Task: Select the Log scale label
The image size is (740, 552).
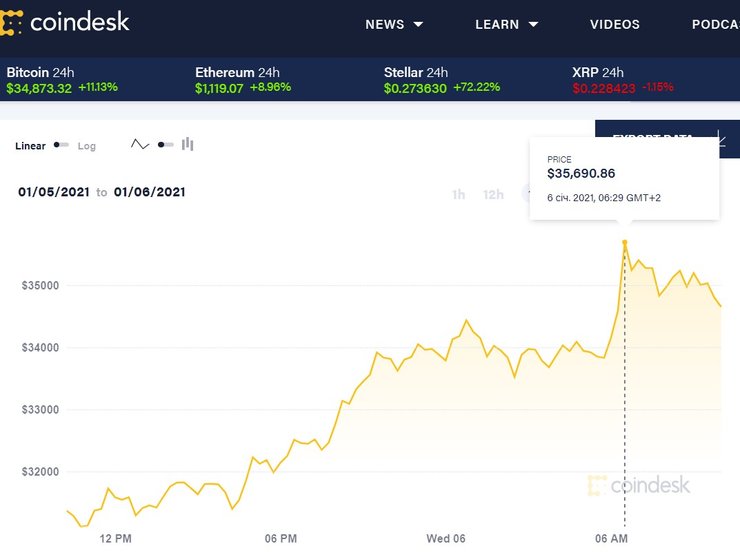Action: (x=87, y=146)
